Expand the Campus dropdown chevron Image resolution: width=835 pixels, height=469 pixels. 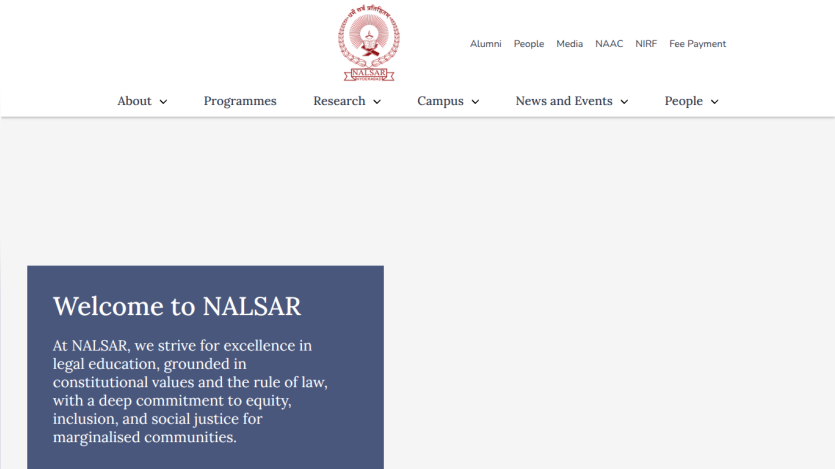[x=475, y=102]
